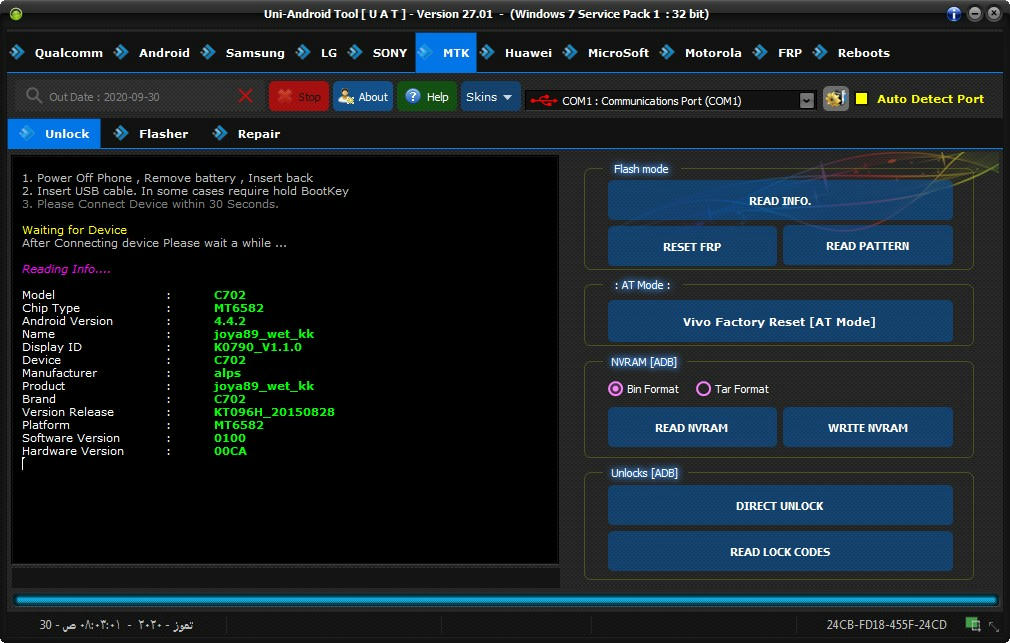Click the red X clear icon

click(245, 96)
